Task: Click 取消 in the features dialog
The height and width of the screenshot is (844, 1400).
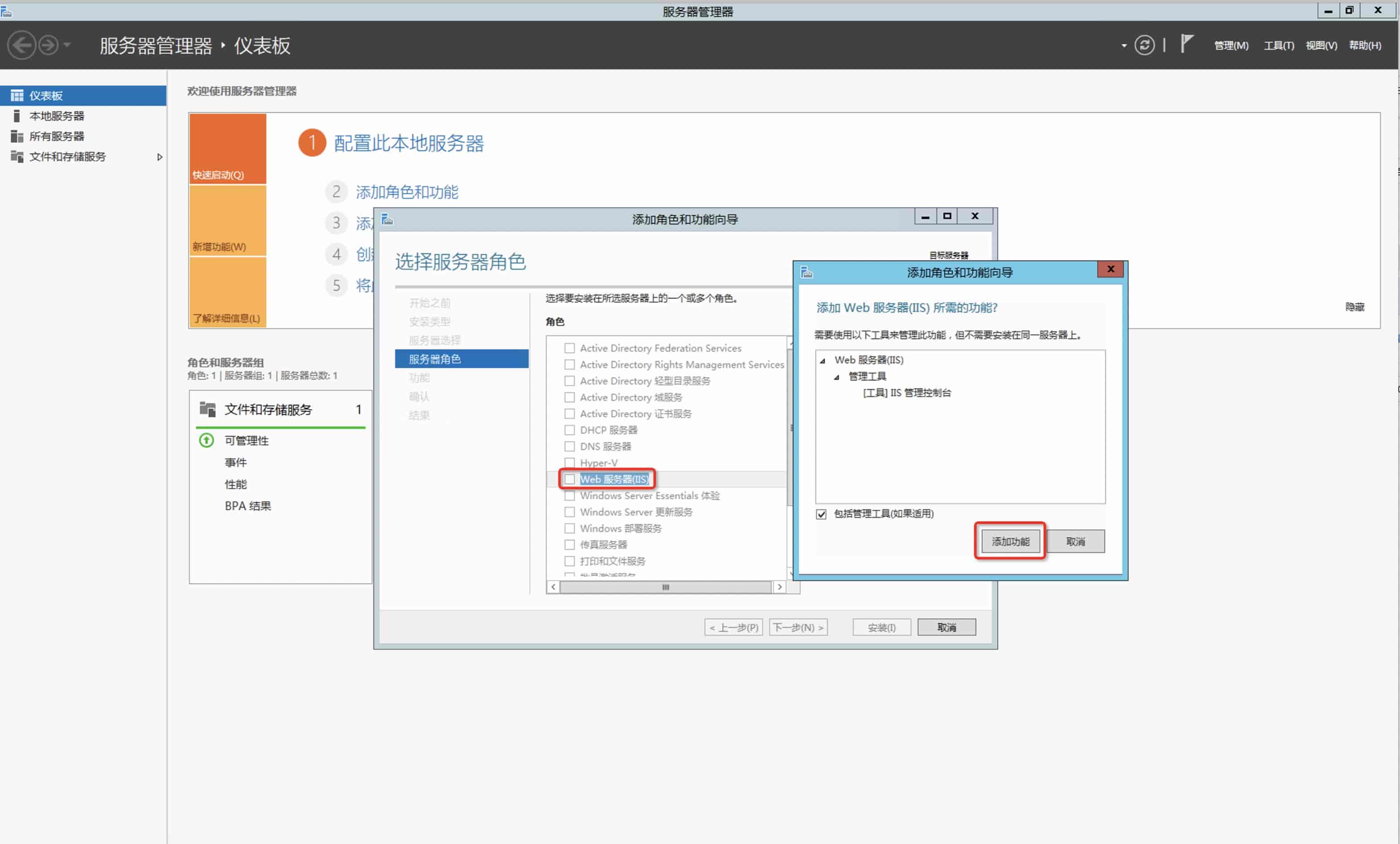Action: coord(1075,541)
